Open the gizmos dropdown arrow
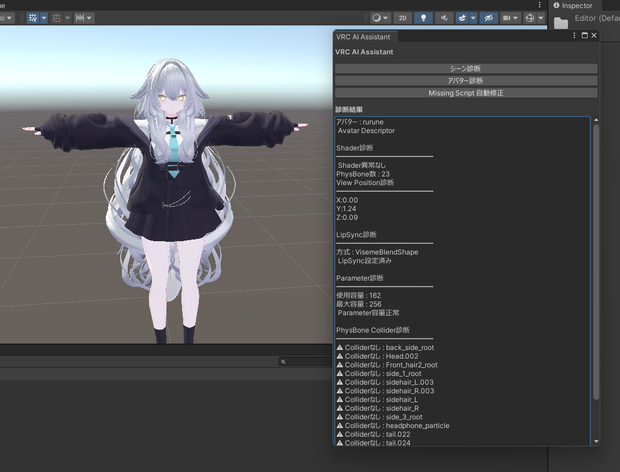This screenshot has width=620, height=472. pos(541,18)
